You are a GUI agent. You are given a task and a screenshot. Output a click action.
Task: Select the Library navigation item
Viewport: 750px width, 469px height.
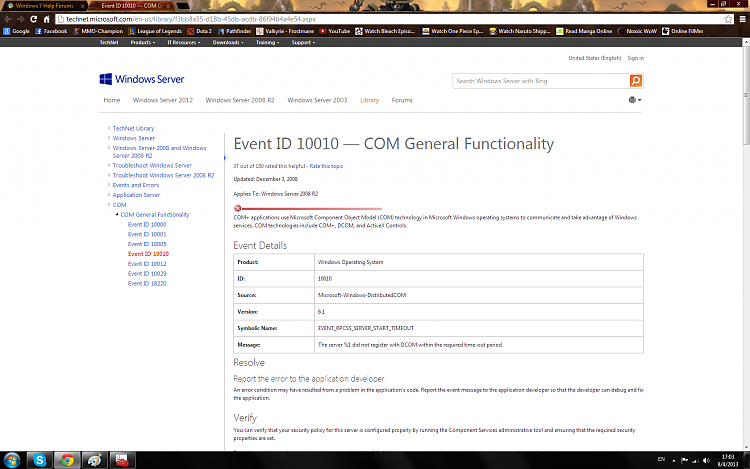[x=369, y=100]
